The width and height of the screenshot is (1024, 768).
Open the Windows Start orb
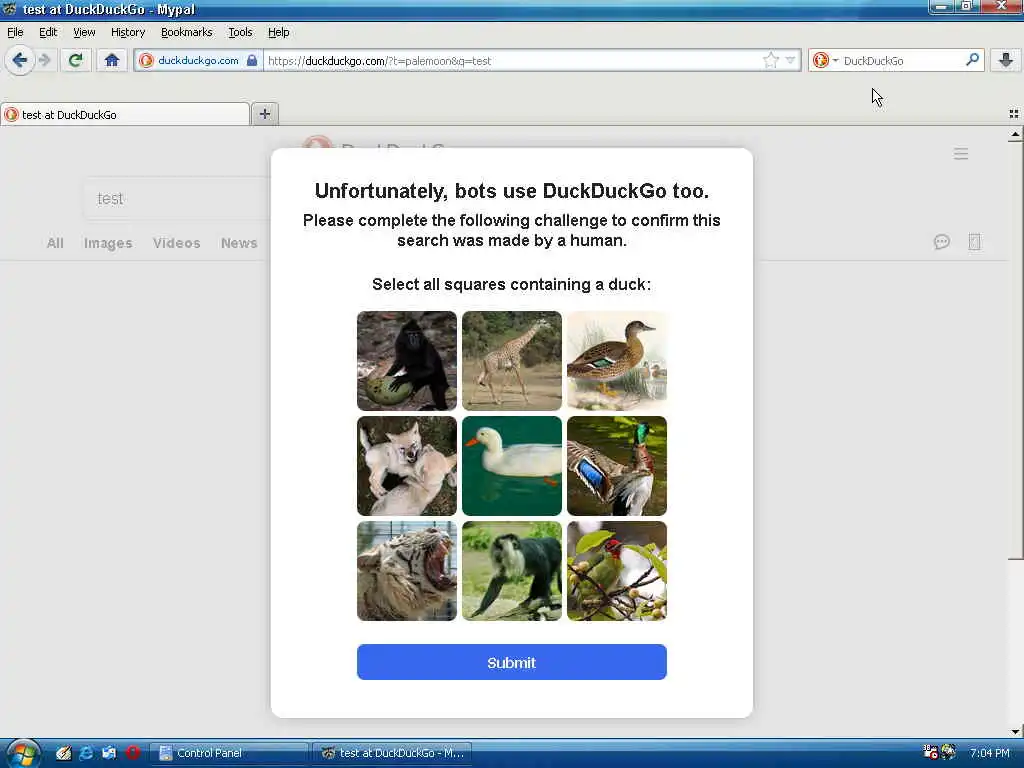coord(22,753)
